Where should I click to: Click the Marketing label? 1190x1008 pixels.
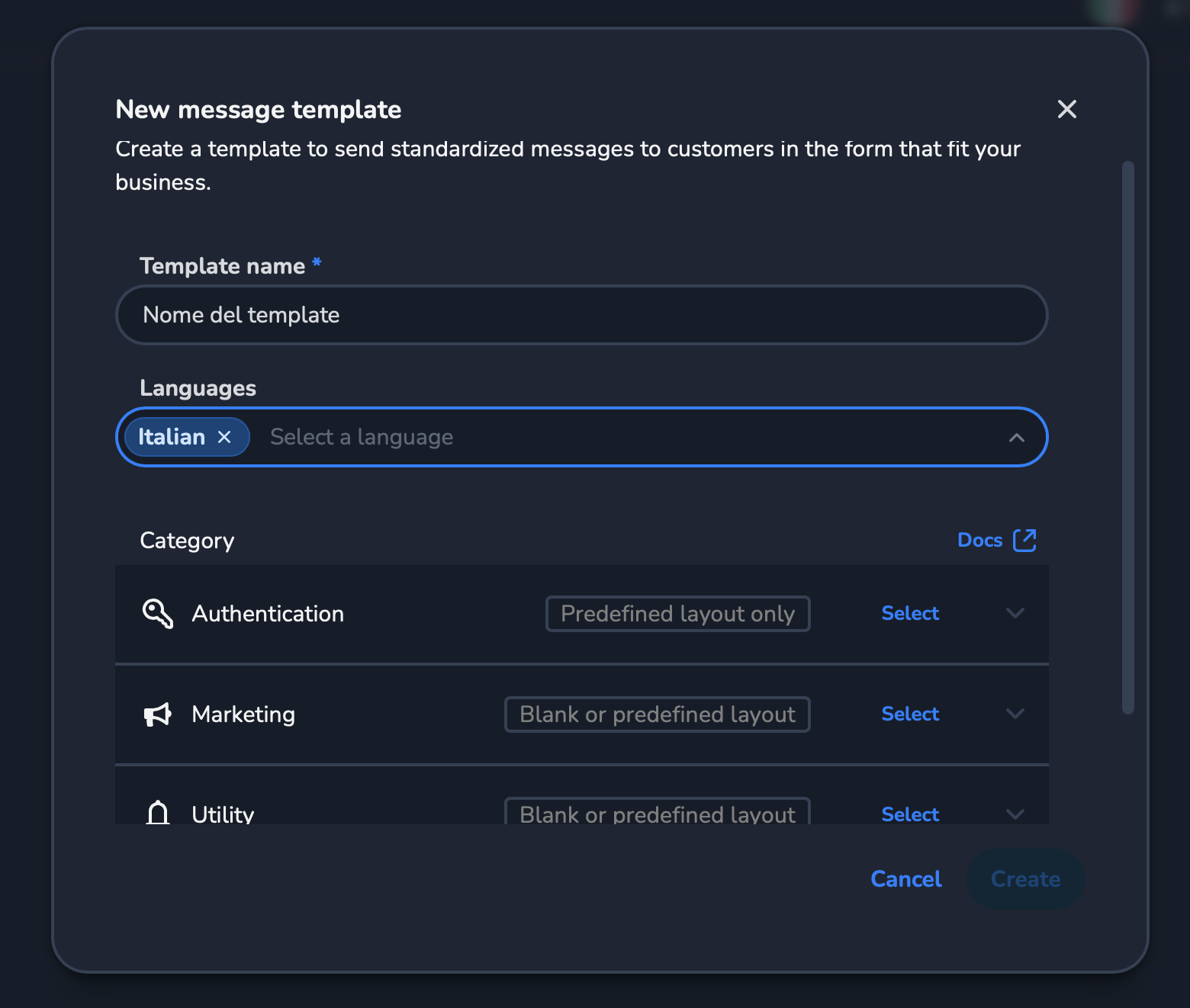[x=243, y=714]
